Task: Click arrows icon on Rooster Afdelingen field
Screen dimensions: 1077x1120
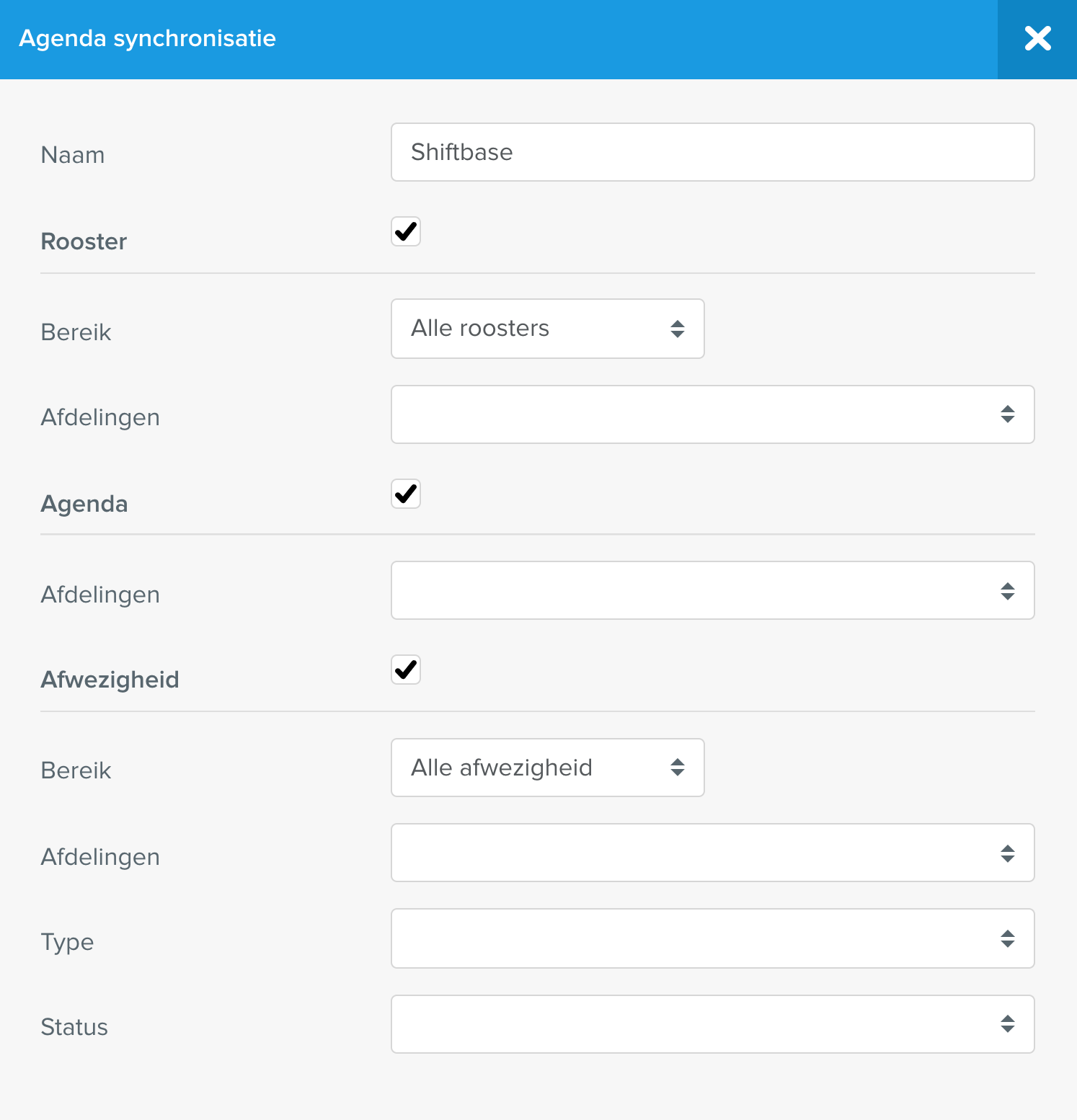Action: click(1008, 414)
